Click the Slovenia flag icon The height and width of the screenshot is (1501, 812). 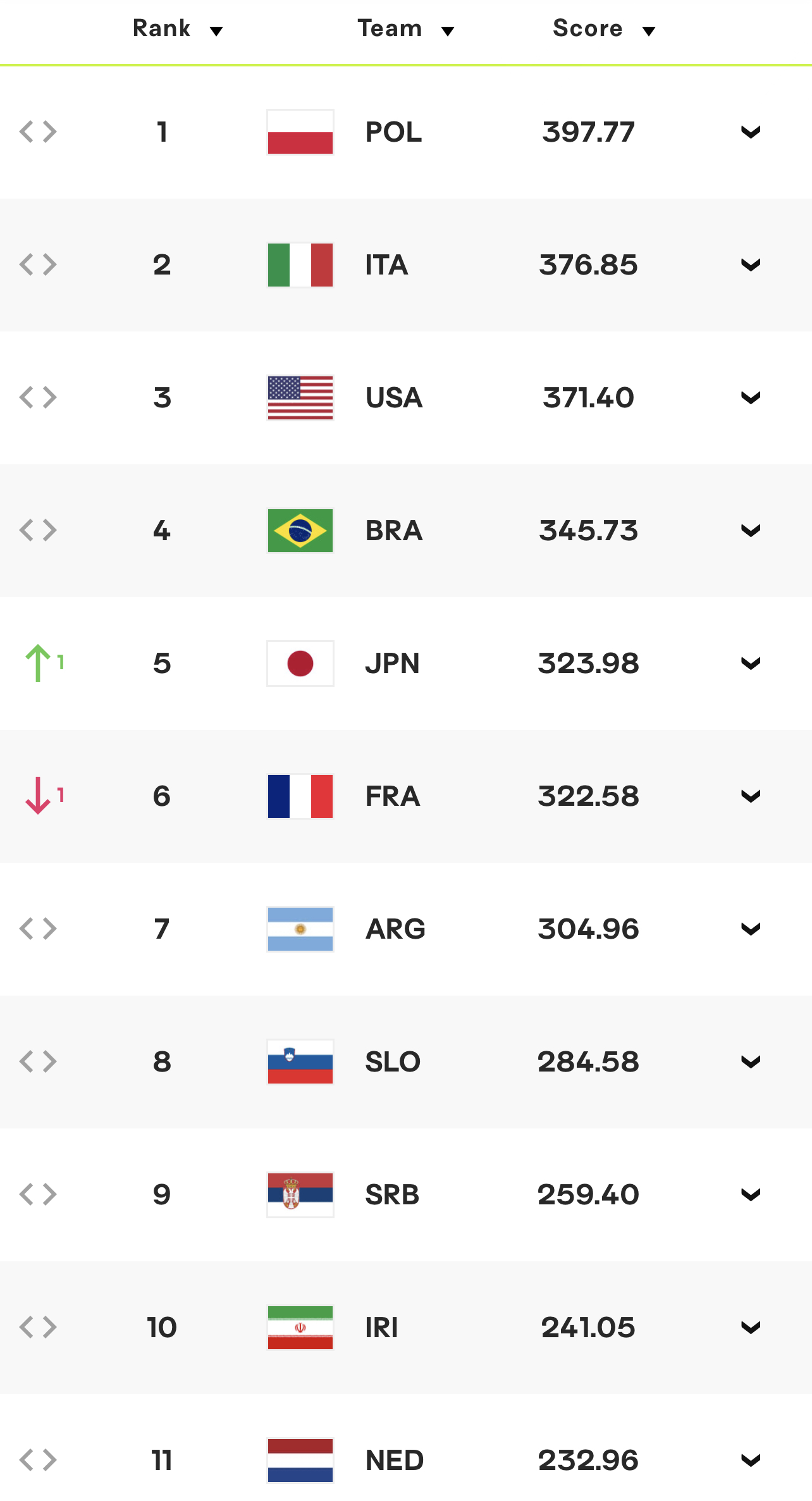300,1062
